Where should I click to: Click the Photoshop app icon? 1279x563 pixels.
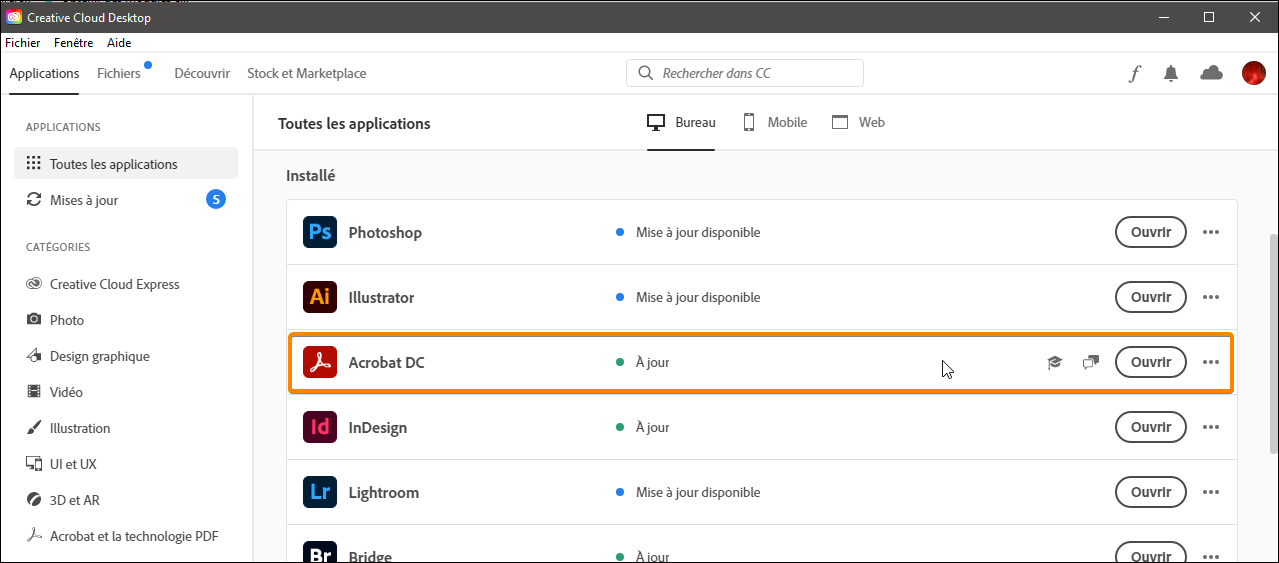(320, 232)
